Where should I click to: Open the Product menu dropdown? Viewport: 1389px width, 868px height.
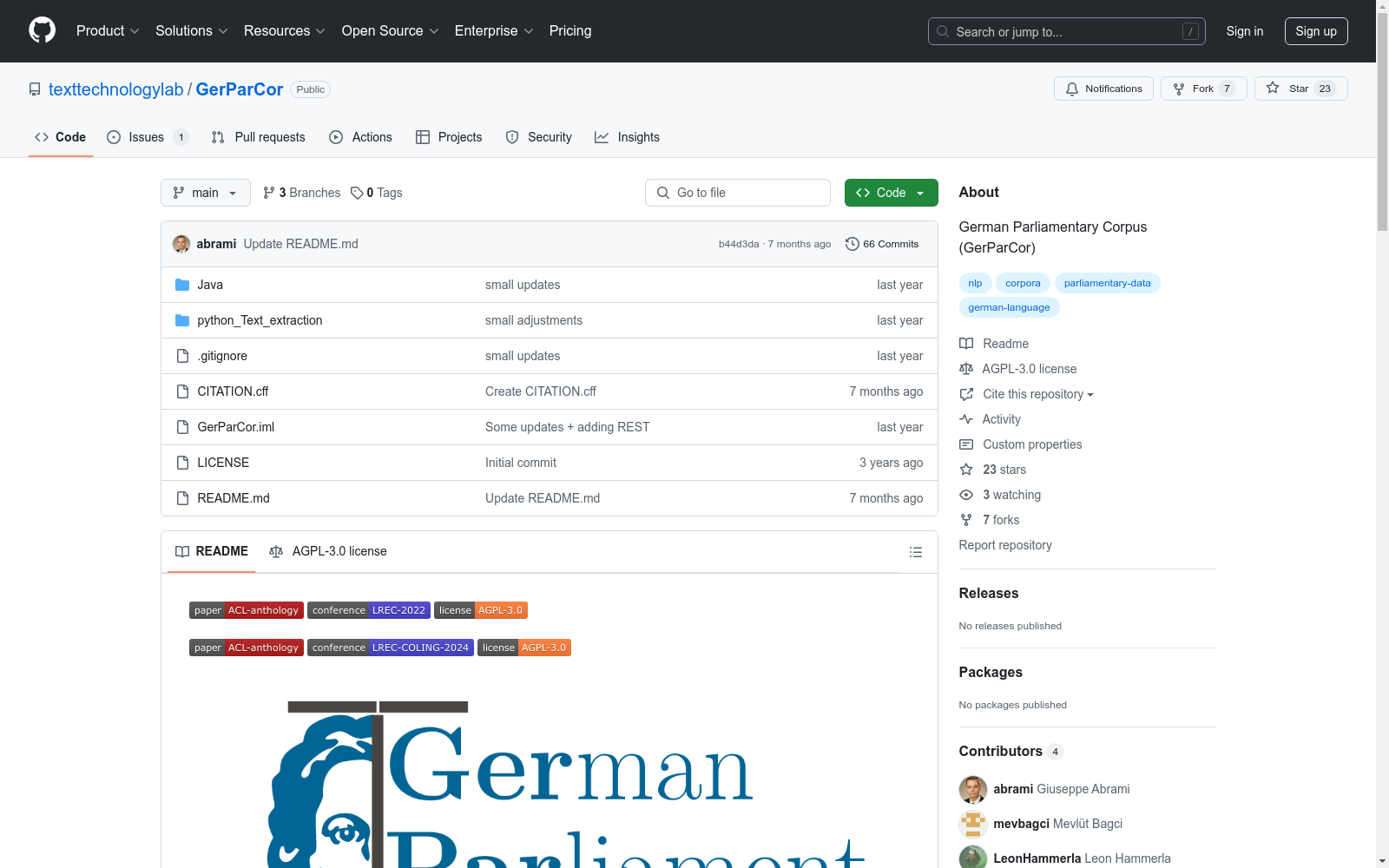coord(108,31)
